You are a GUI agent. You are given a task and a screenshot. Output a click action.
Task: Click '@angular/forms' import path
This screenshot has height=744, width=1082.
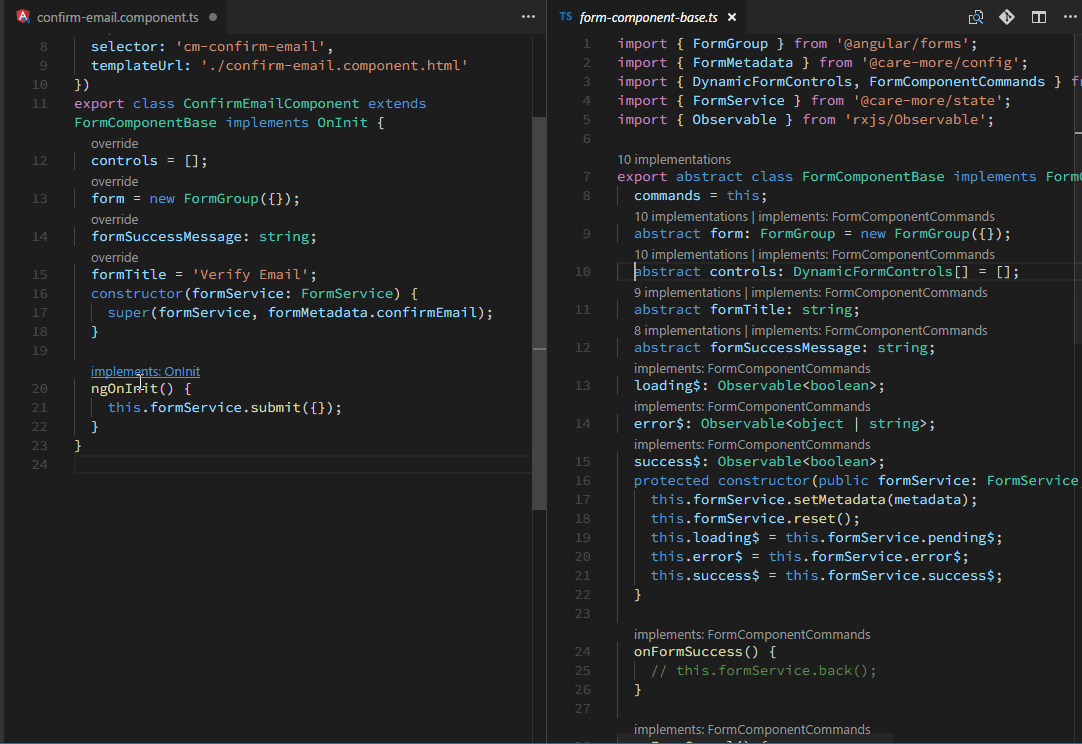click(903, 43)
